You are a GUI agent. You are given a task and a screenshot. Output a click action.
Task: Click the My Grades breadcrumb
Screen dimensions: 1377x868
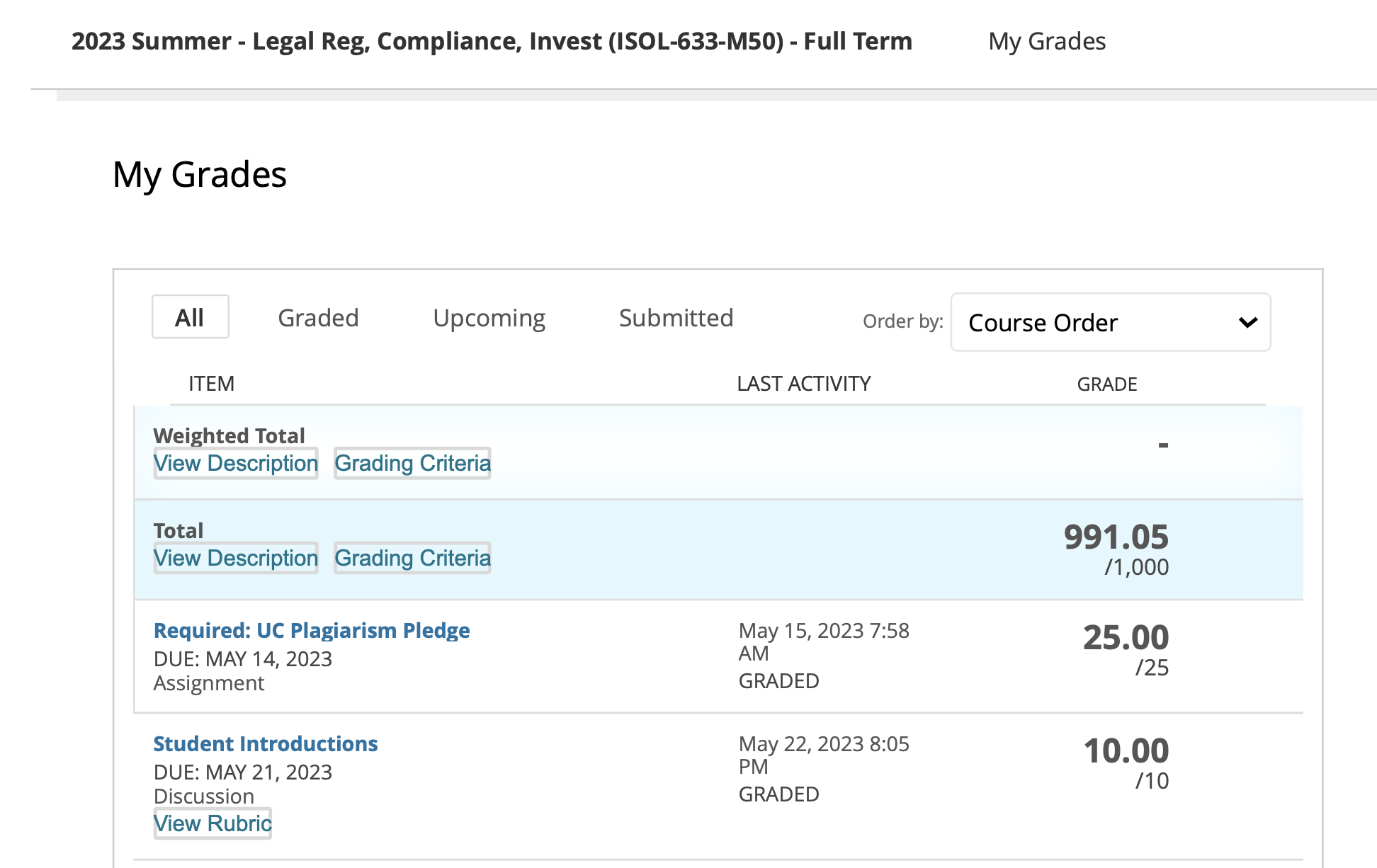[x=1047, y=41]
